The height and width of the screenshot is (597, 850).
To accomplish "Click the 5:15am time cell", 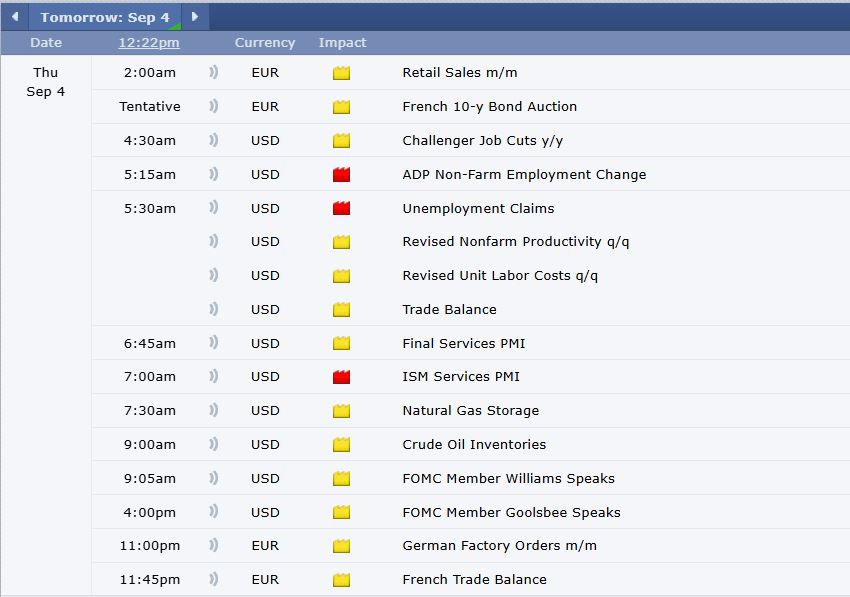I will click(x=150, y=175).
